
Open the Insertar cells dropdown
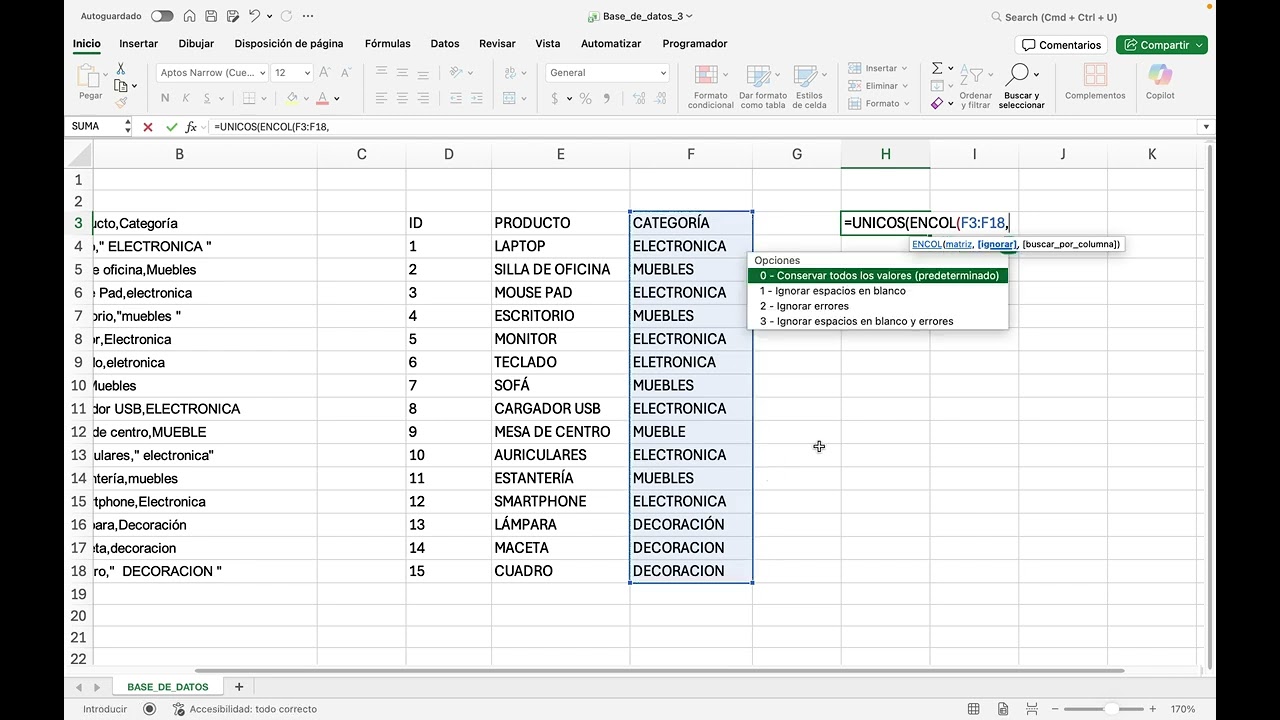point(878,68)
